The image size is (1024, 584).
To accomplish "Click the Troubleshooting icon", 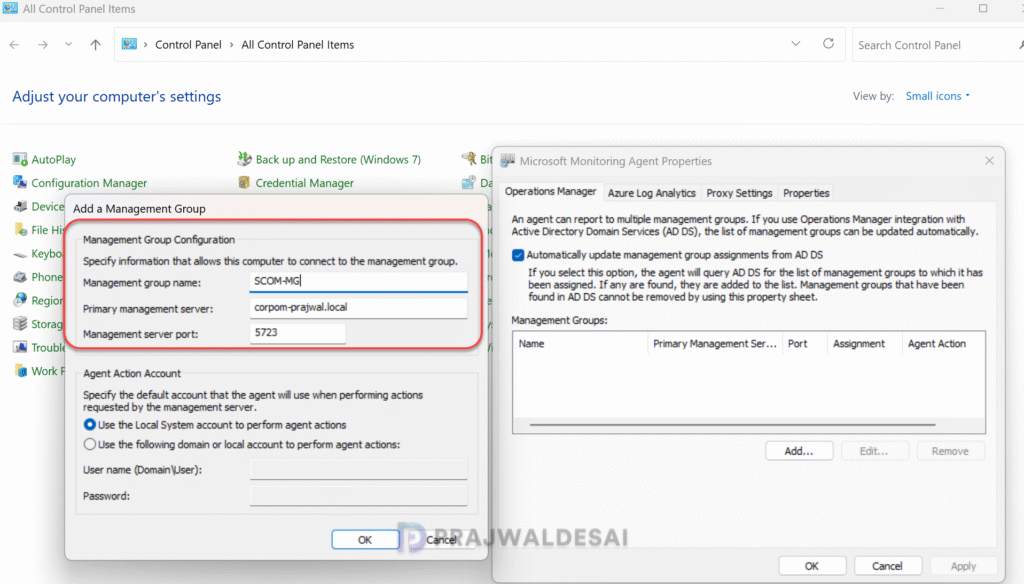I will tap(20, 348).
